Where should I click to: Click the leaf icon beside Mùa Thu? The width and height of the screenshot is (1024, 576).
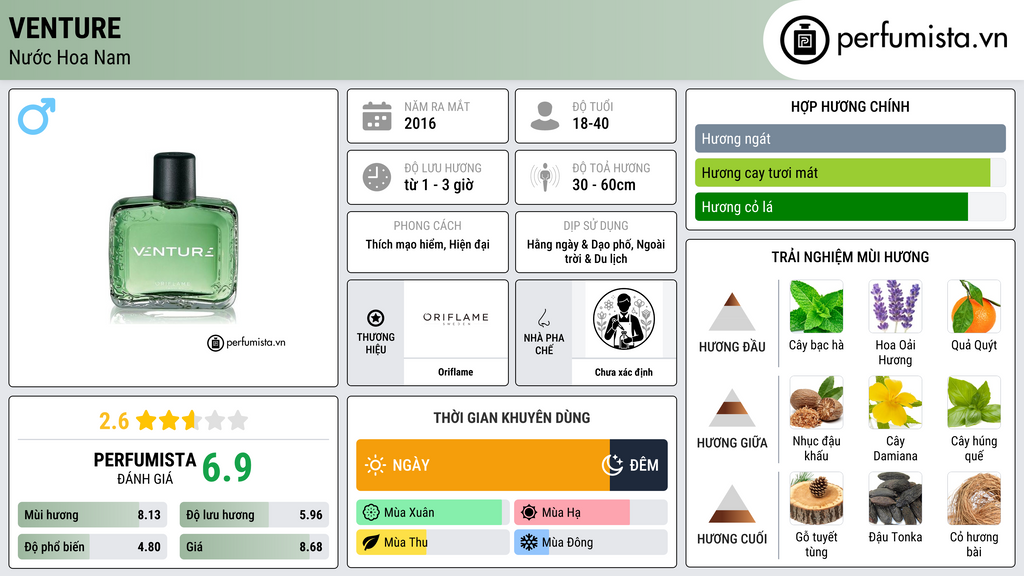[371, 542]
